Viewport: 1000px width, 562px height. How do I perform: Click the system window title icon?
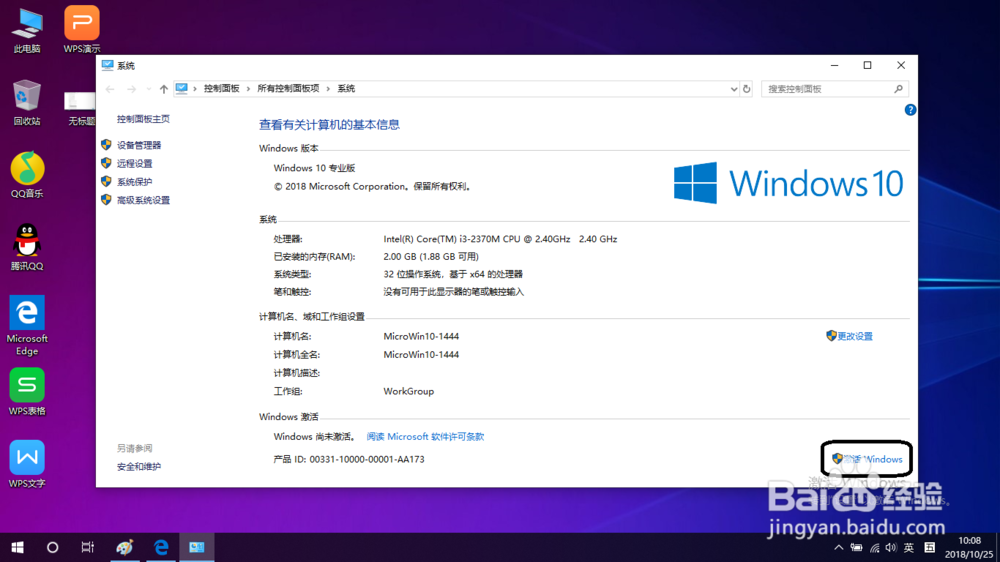[x=107, y=65]
